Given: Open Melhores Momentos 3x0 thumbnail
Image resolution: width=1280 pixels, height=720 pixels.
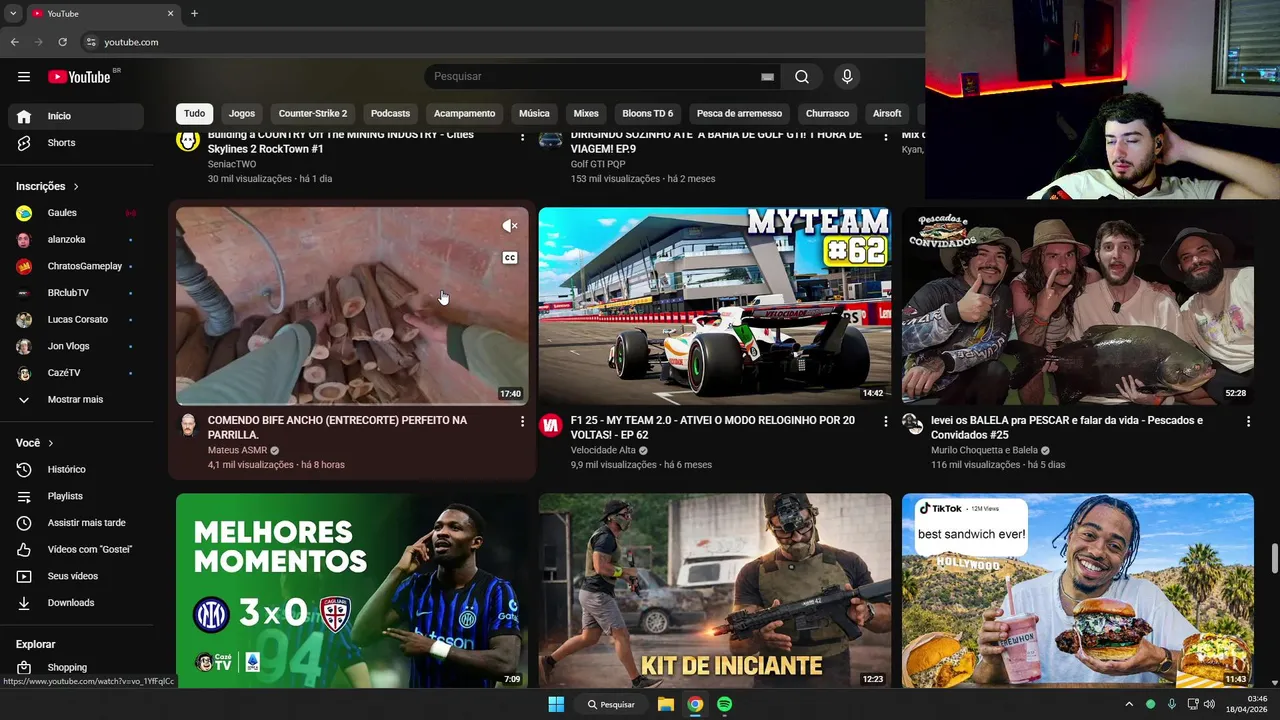Looking at the screenshot, I should (352, 590).
